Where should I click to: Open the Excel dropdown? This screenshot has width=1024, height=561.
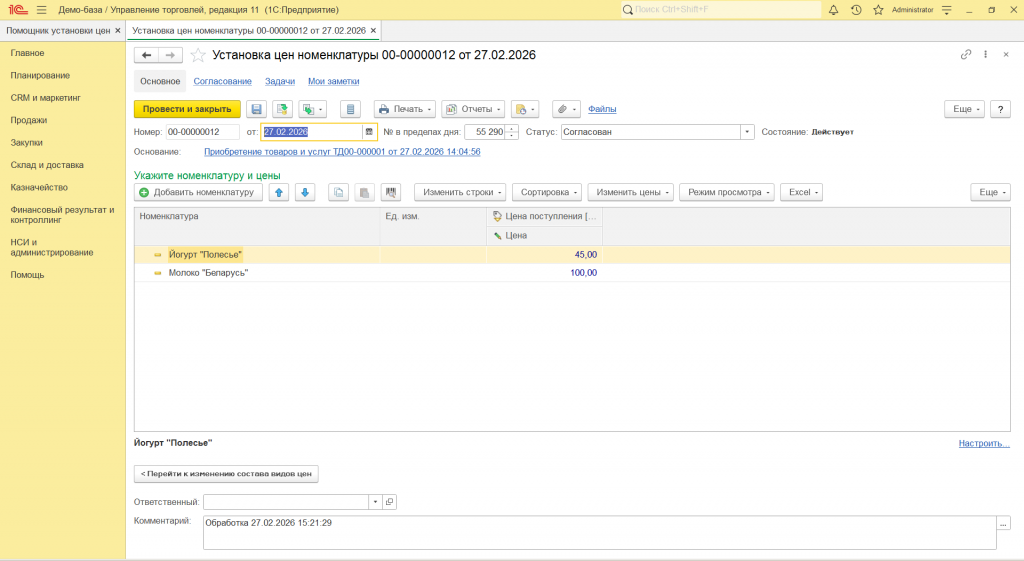[x=801, y=192]
